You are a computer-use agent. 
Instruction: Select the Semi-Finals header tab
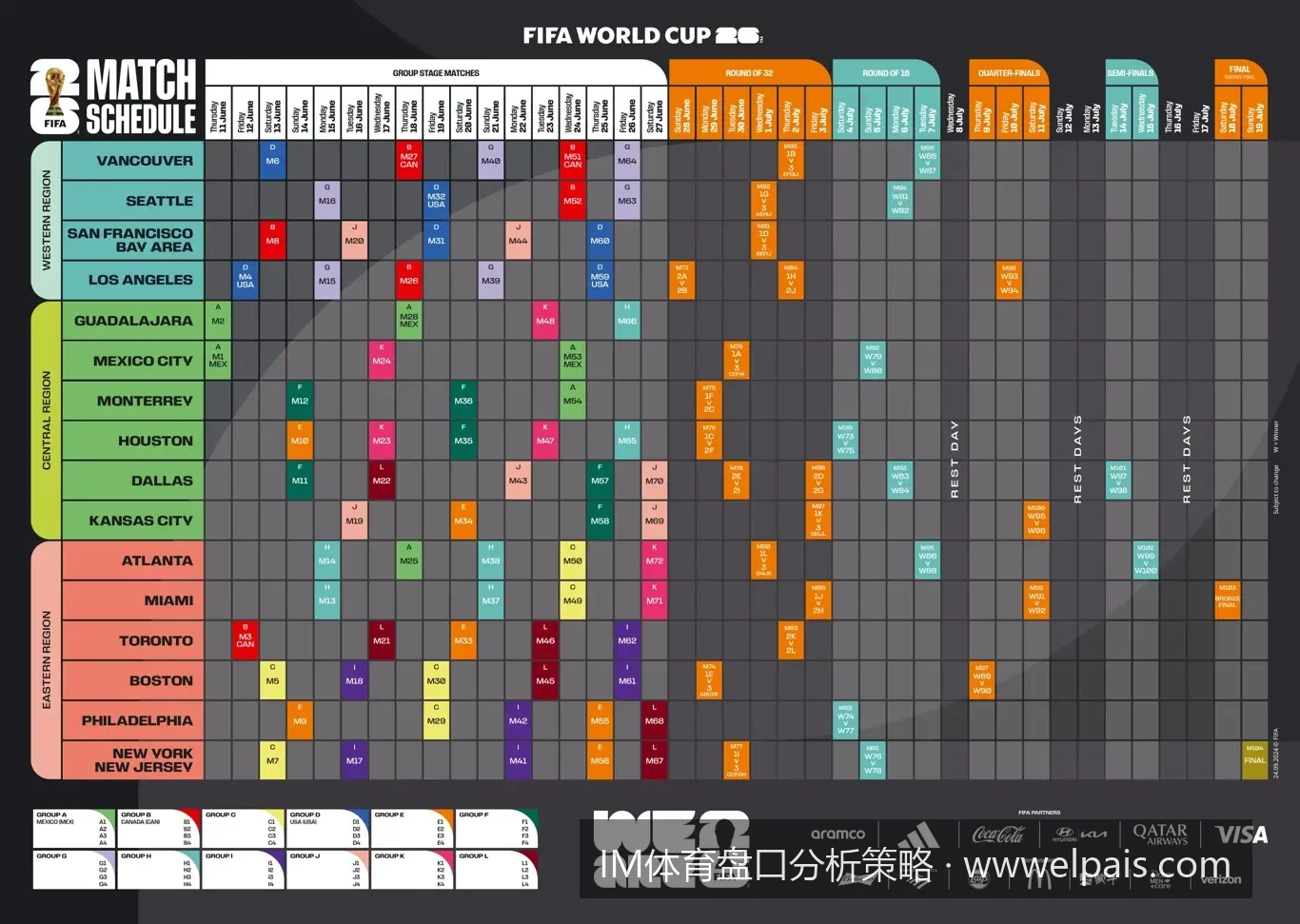click(x=1131, y=72)
